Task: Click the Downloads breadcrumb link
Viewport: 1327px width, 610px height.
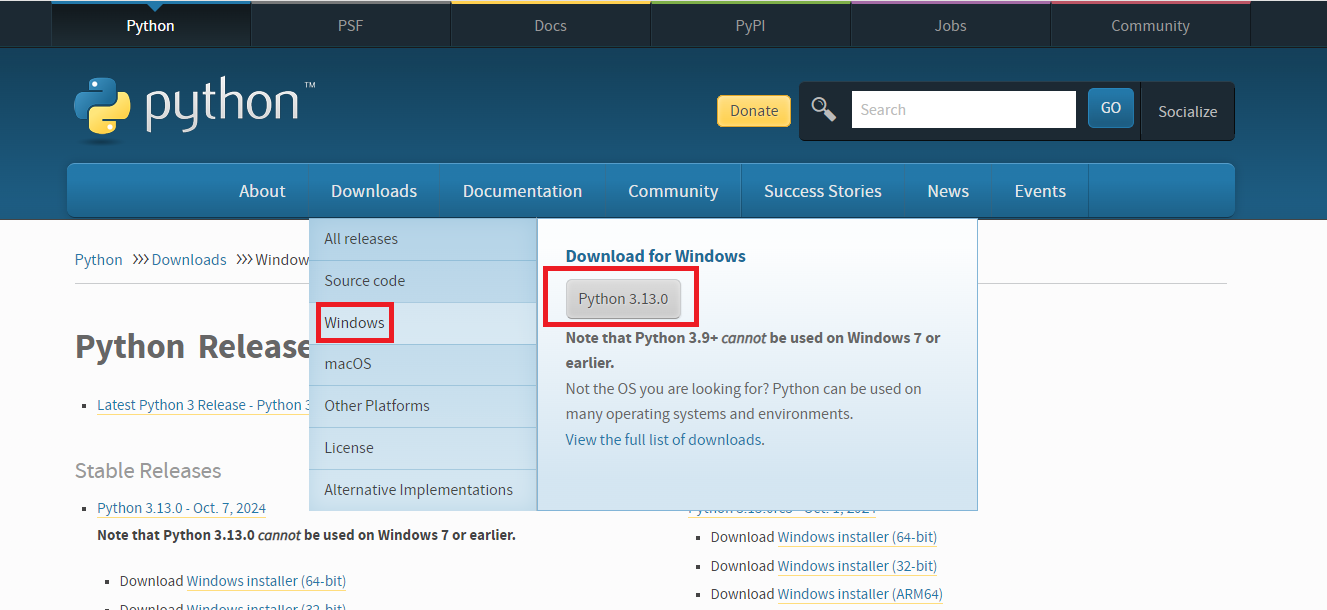Action: (189, 260)
